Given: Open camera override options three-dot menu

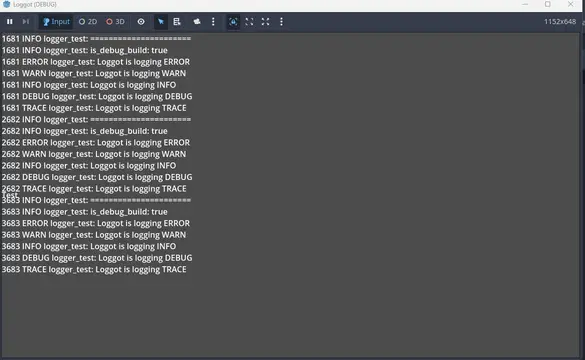Looking at the screenshot, I should click(213, 22).
